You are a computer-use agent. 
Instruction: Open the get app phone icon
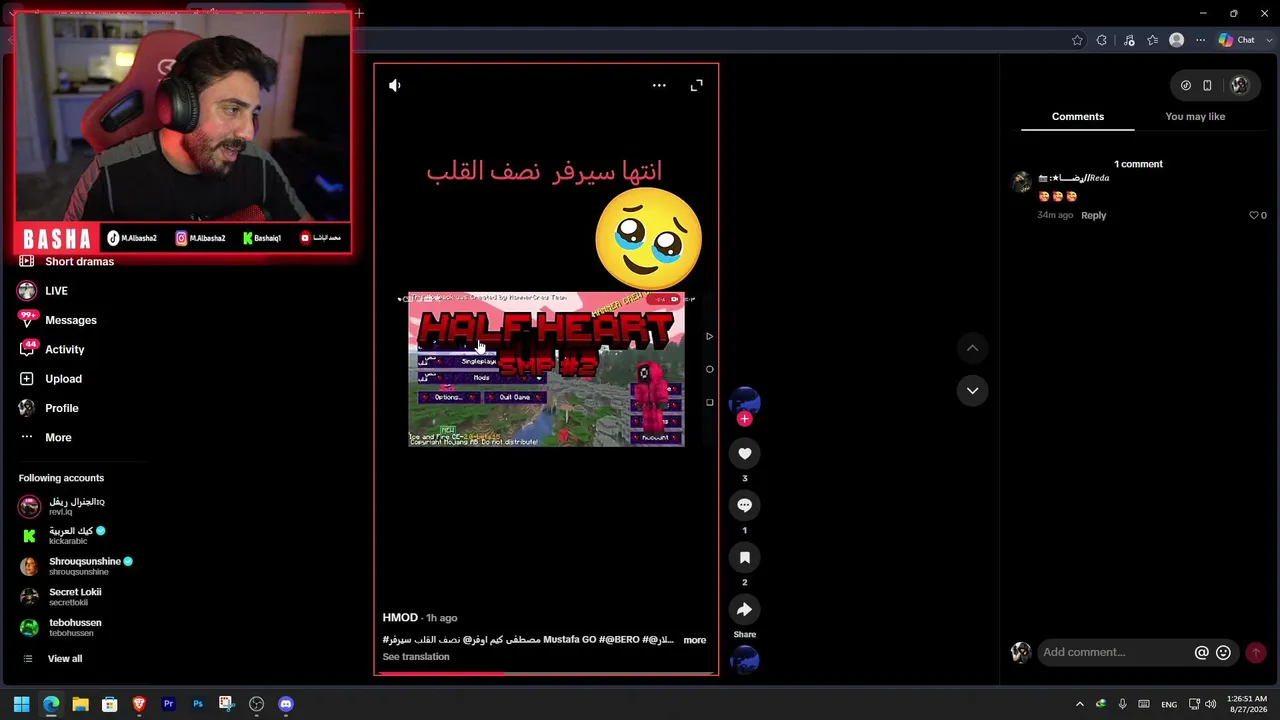1207,86
